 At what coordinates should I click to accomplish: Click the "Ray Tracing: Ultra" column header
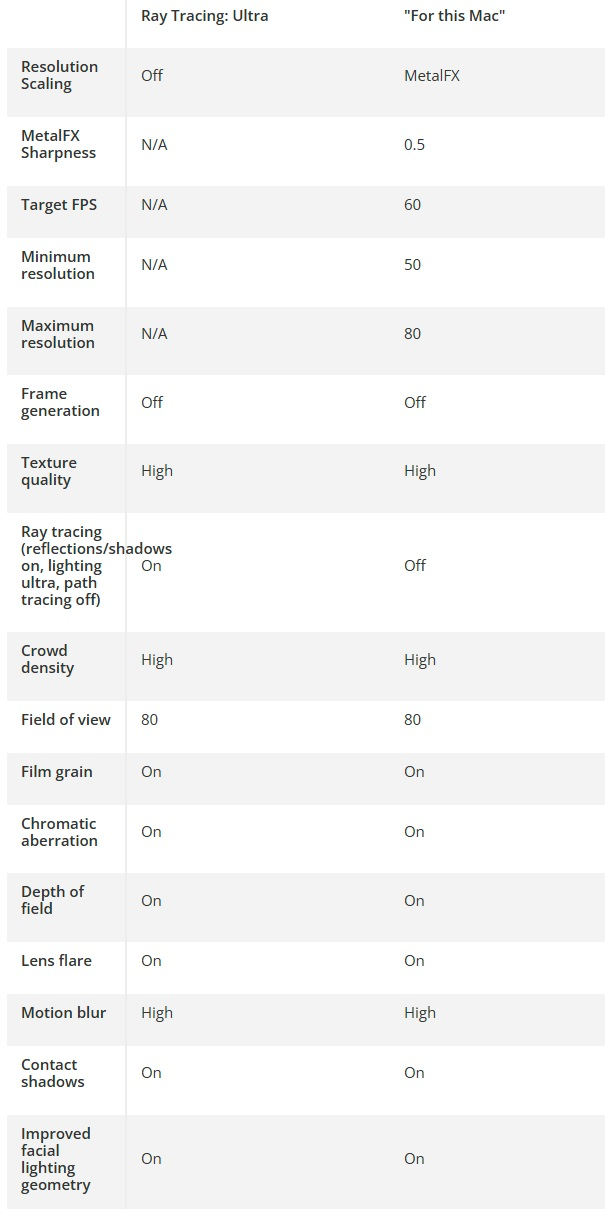(204, 16)
